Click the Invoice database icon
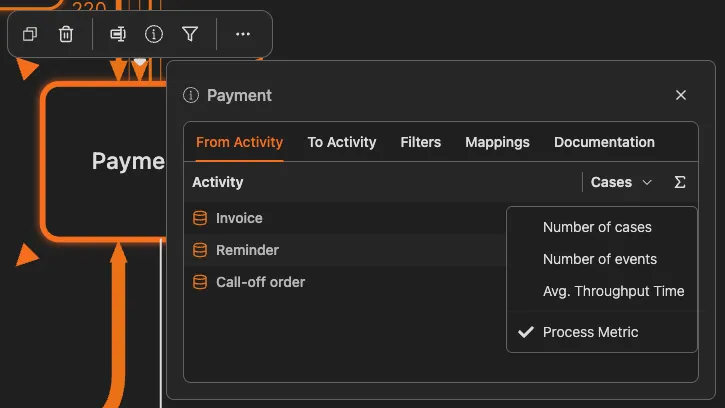 coord(200,218)
